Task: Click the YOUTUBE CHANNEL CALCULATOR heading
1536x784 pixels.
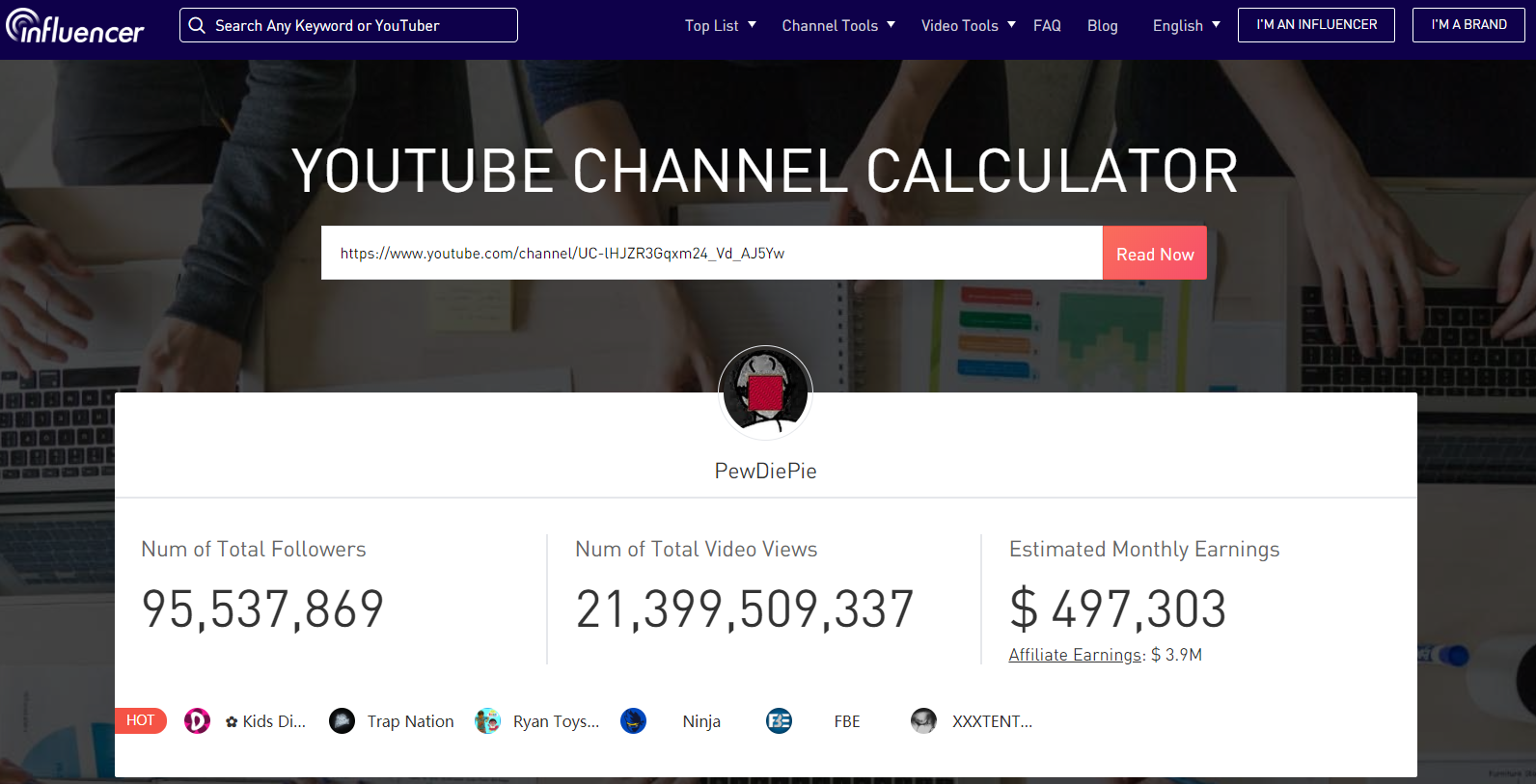Action: (x=765, y=171)
